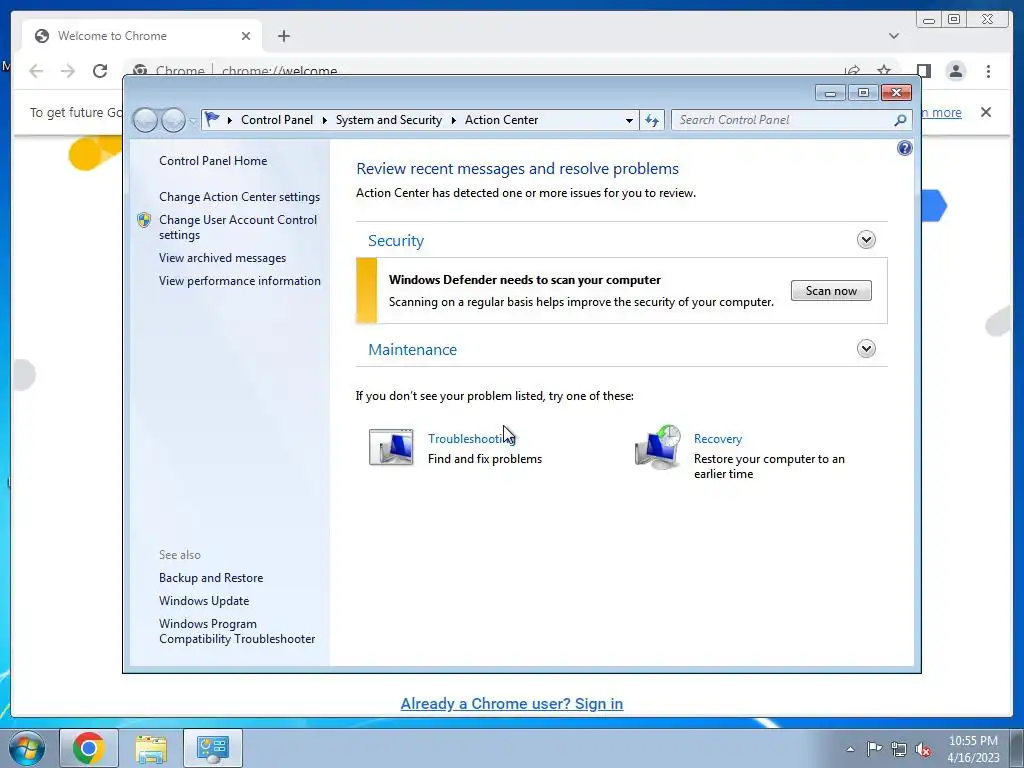The width and height of the screenshot is (1024, 768).
Task: Click network icon in system tray
Action: (x=899, y=748)
